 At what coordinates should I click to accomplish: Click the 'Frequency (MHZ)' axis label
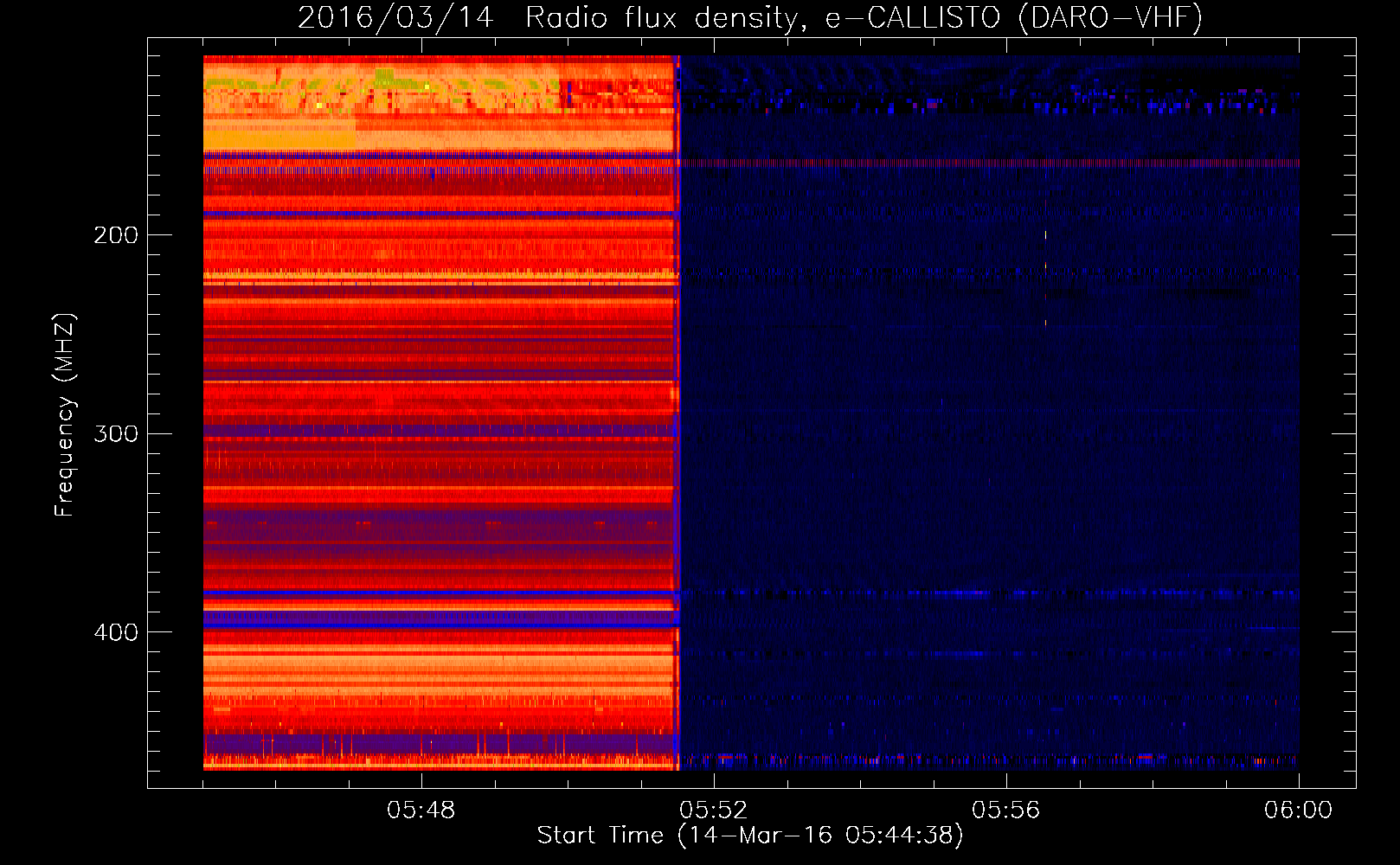tap(65, 415)
